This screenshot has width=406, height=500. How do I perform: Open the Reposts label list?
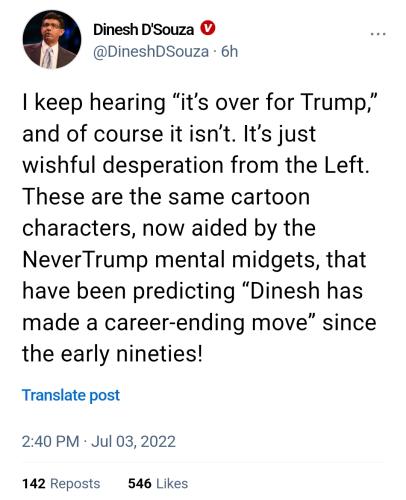(x=75, y=484)
